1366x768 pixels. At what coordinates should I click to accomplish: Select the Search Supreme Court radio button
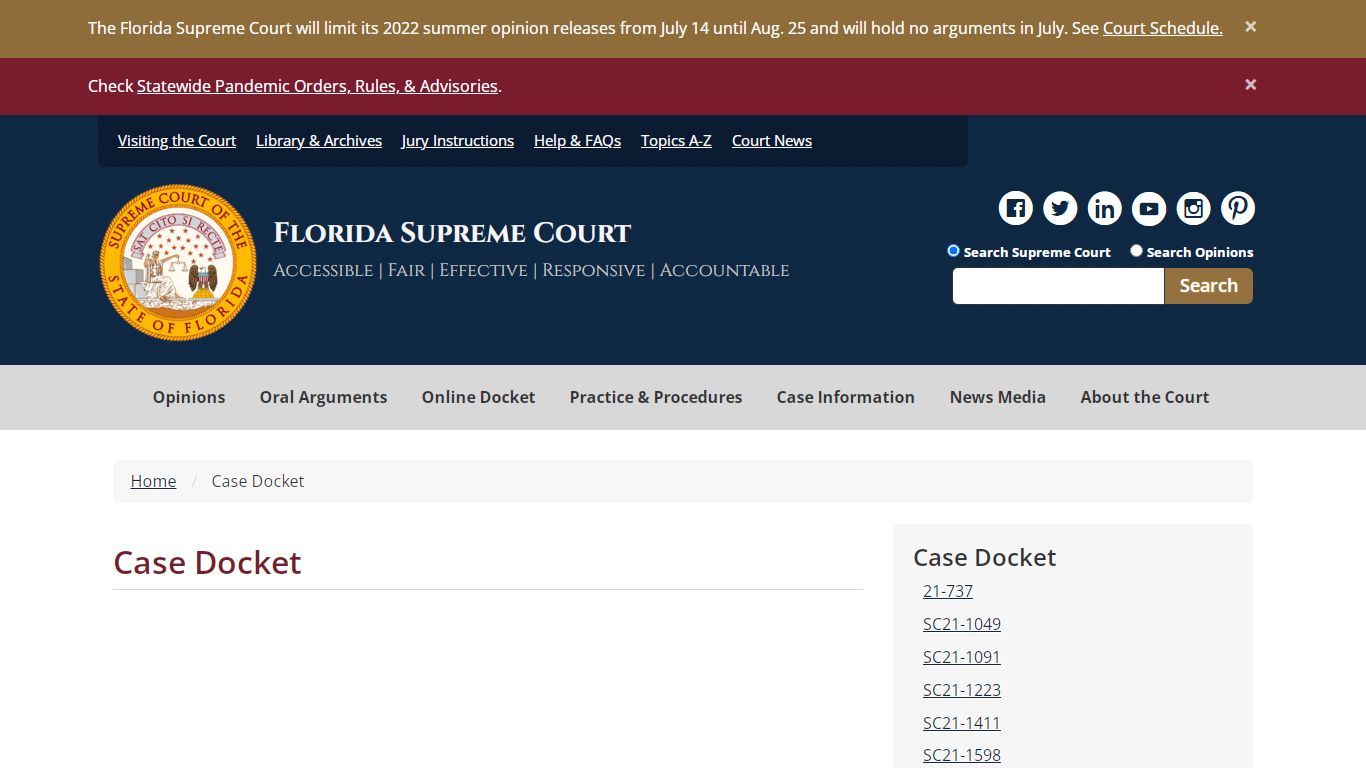(x=953, y=251)
